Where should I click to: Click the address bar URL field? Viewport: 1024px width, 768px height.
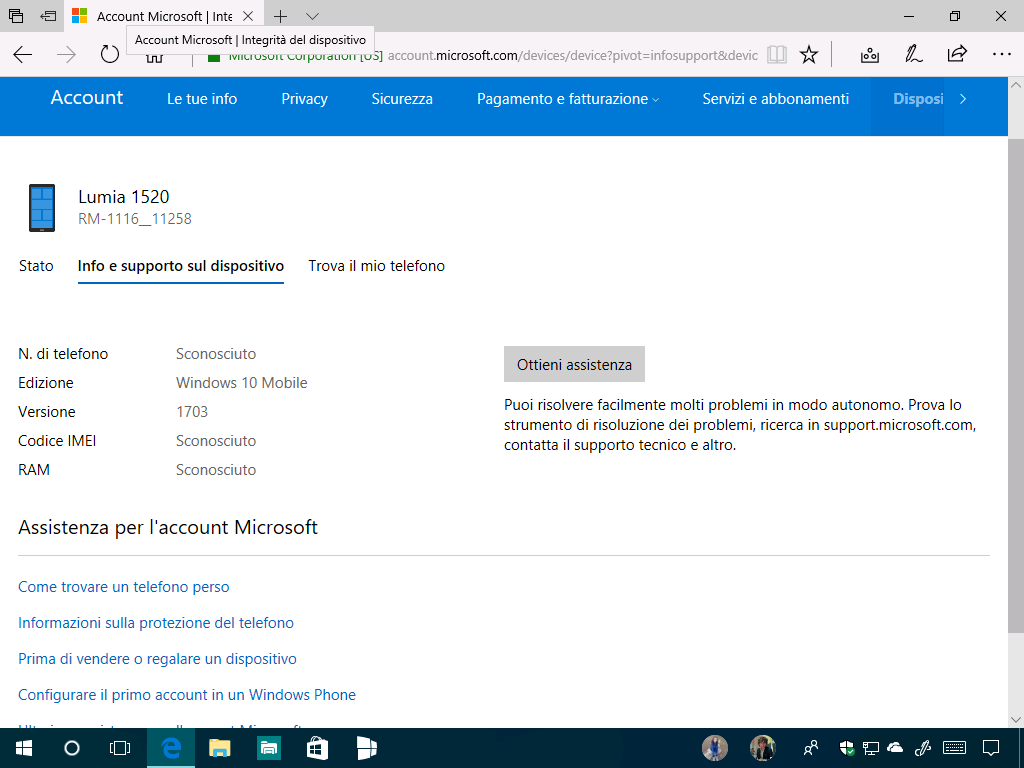(x=573, y=56)
